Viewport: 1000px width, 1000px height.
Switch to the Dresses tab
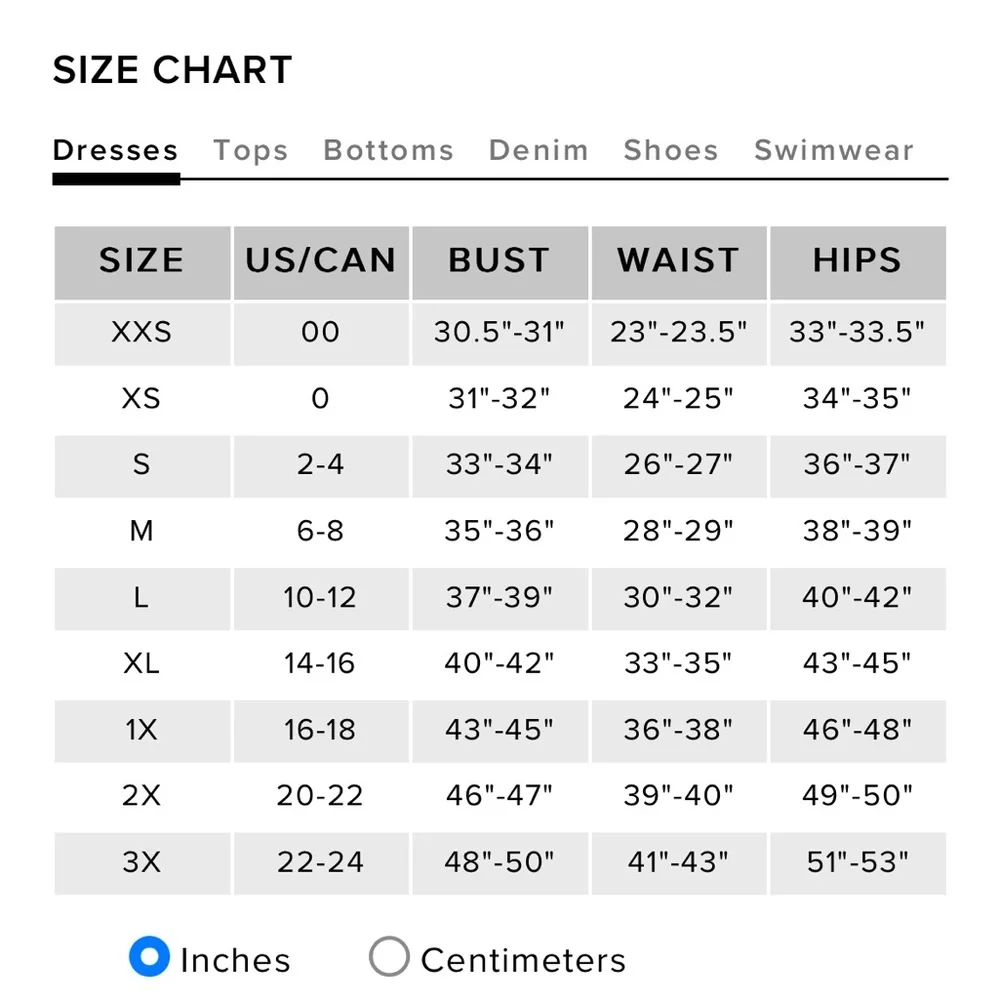coord(115,151)
